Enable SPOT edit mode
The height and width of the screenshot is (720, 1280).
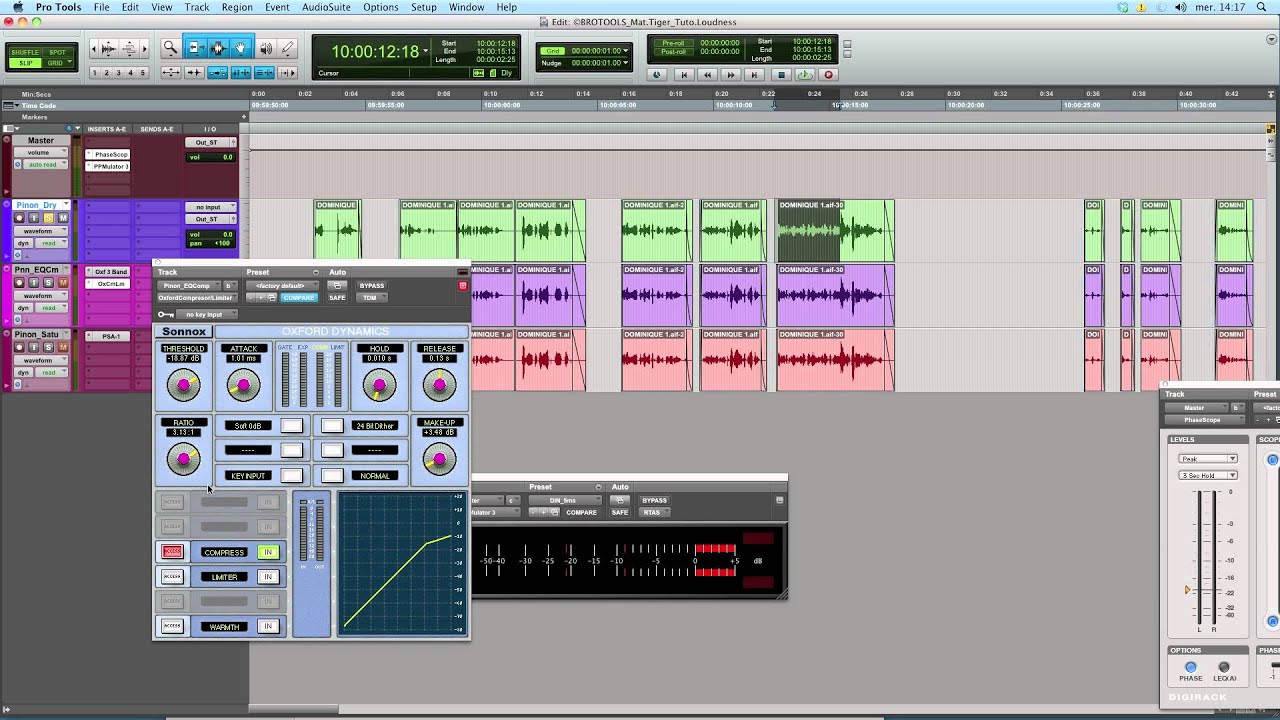click(x=58, y=52)
